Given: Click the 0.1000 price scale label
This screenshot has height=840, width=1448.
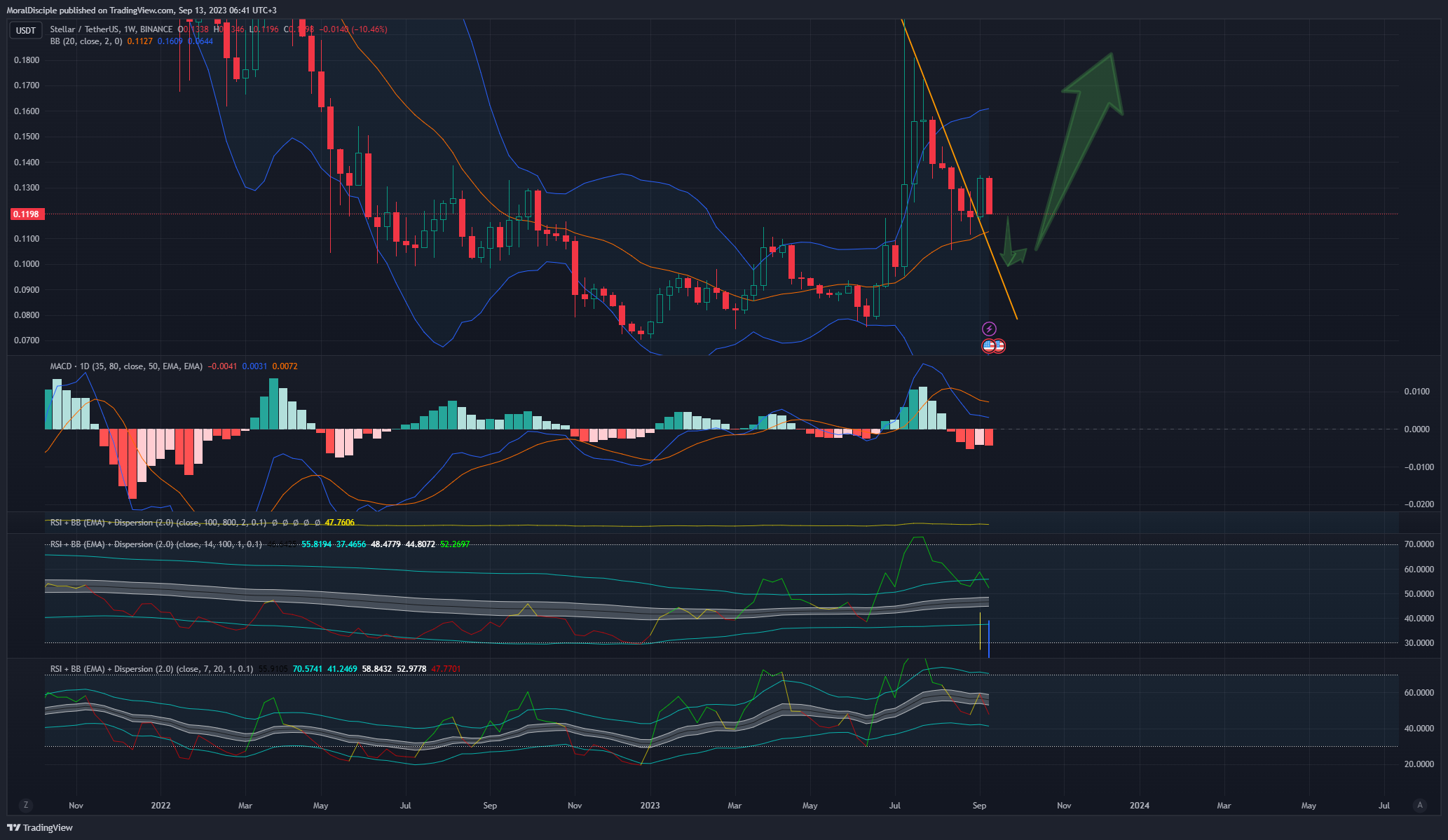Looking at the screenshot, I should click(27, 264).
